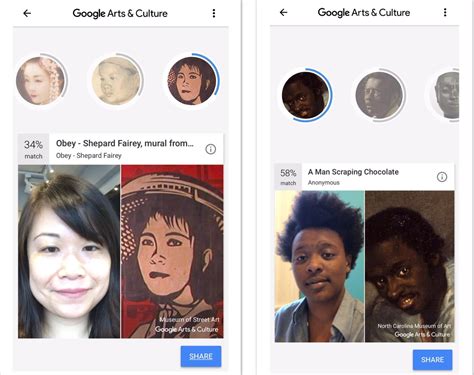Open three-dot menu on left phone
474x375 pixels.
coord(214,13)
